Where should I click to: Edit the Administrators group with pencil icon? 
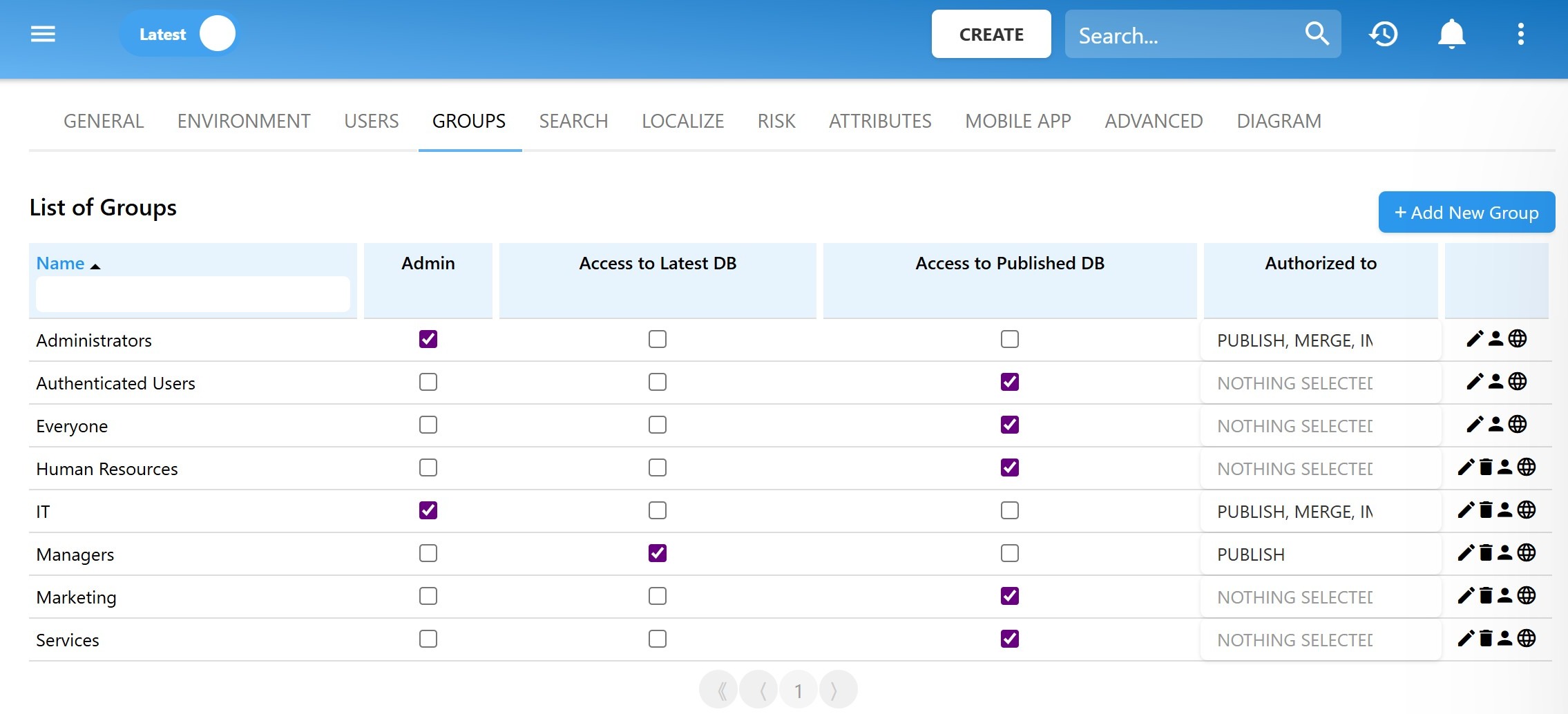(x=1474, y=339)
